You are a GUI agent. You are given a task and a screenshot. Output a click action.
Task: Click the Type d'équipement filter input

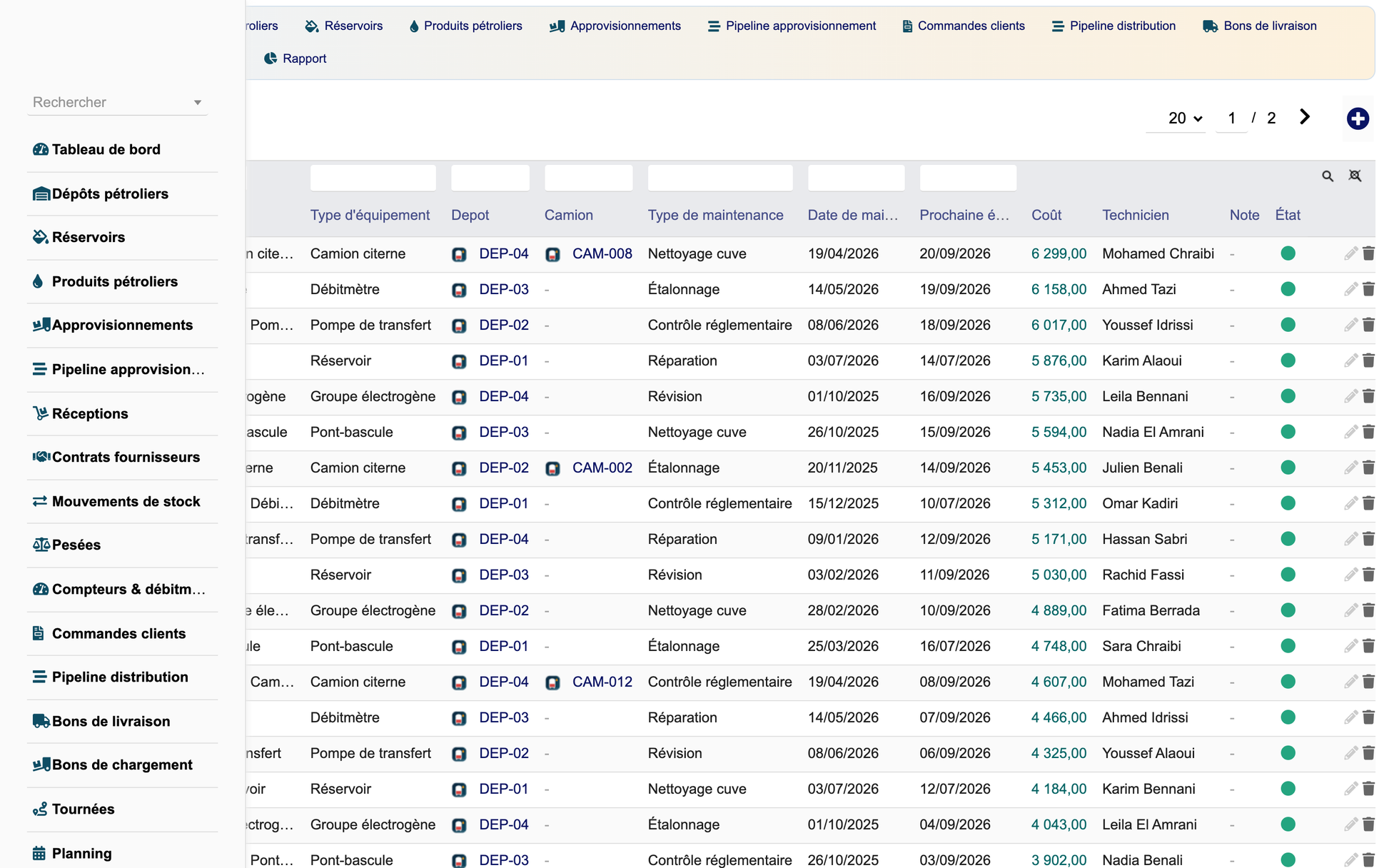(x=373, y=178)
